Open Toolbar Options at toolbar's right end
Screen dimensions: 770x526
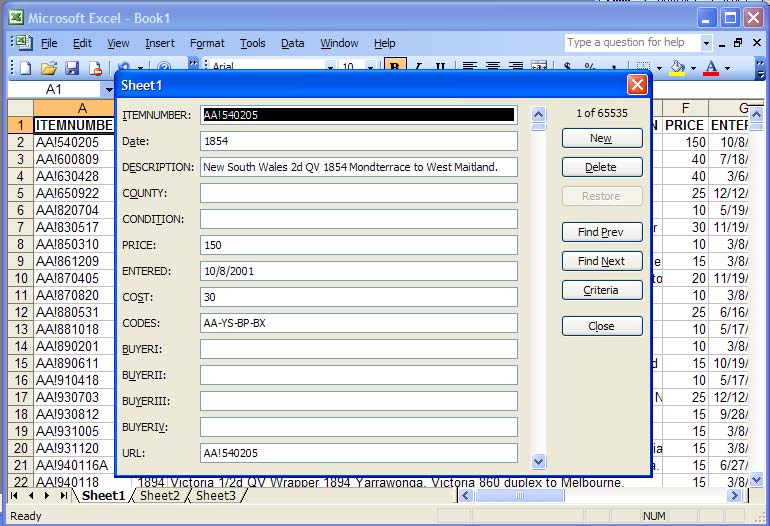click(x=760, y=68)
